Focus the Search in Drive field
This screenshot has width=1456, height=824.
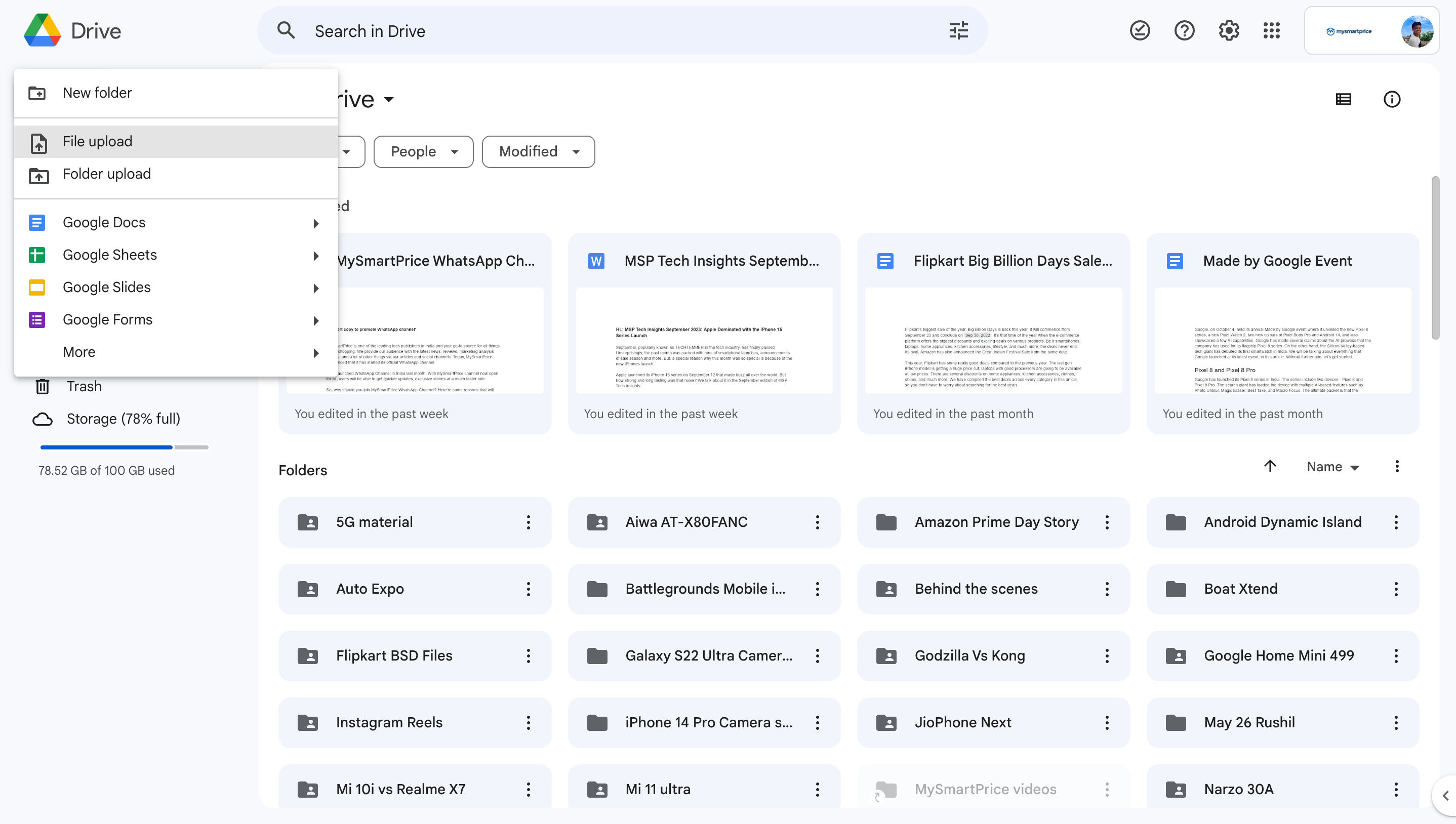pos(623,30)
